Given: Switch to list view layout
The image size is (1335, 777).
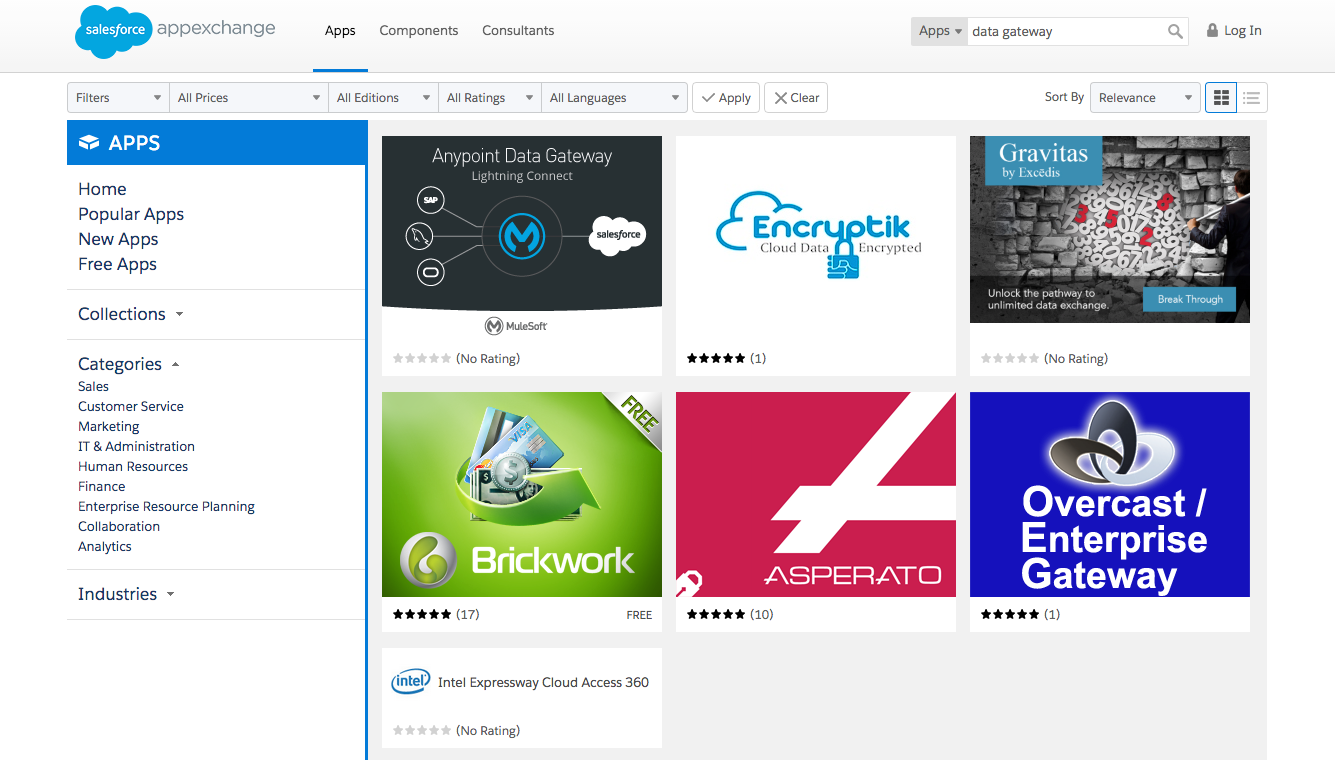Looking at the screenshot, I should (x=1252, y=97).
